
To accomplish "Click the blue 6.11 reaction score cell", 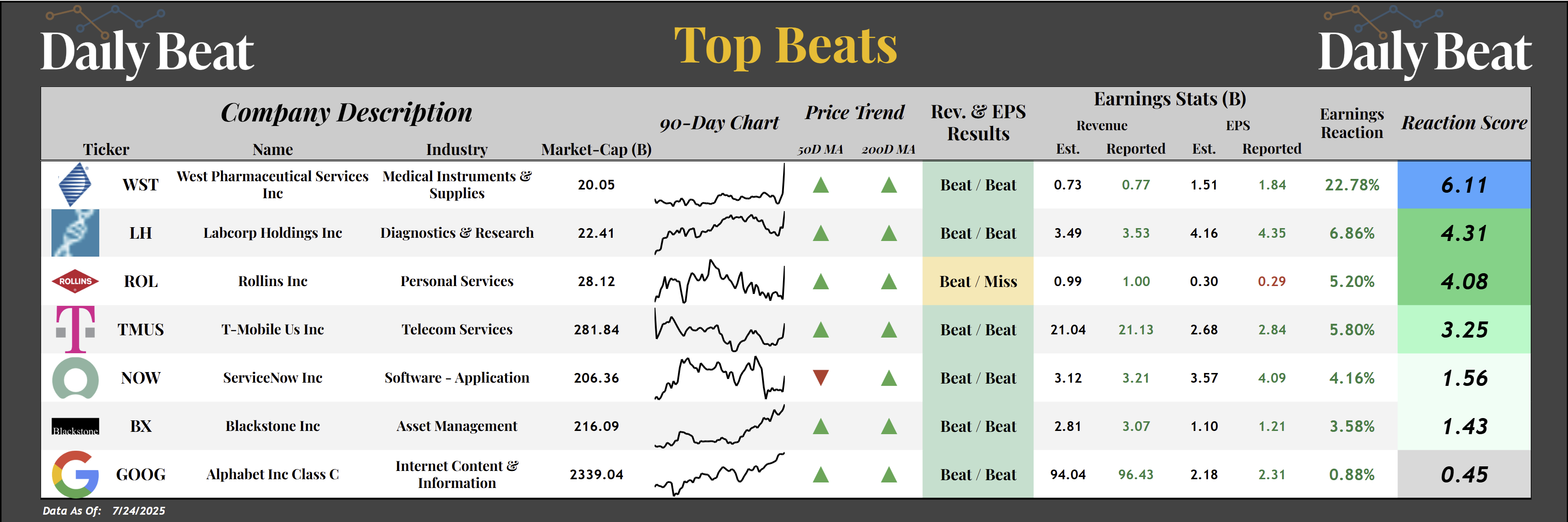I will [1464, 185].
